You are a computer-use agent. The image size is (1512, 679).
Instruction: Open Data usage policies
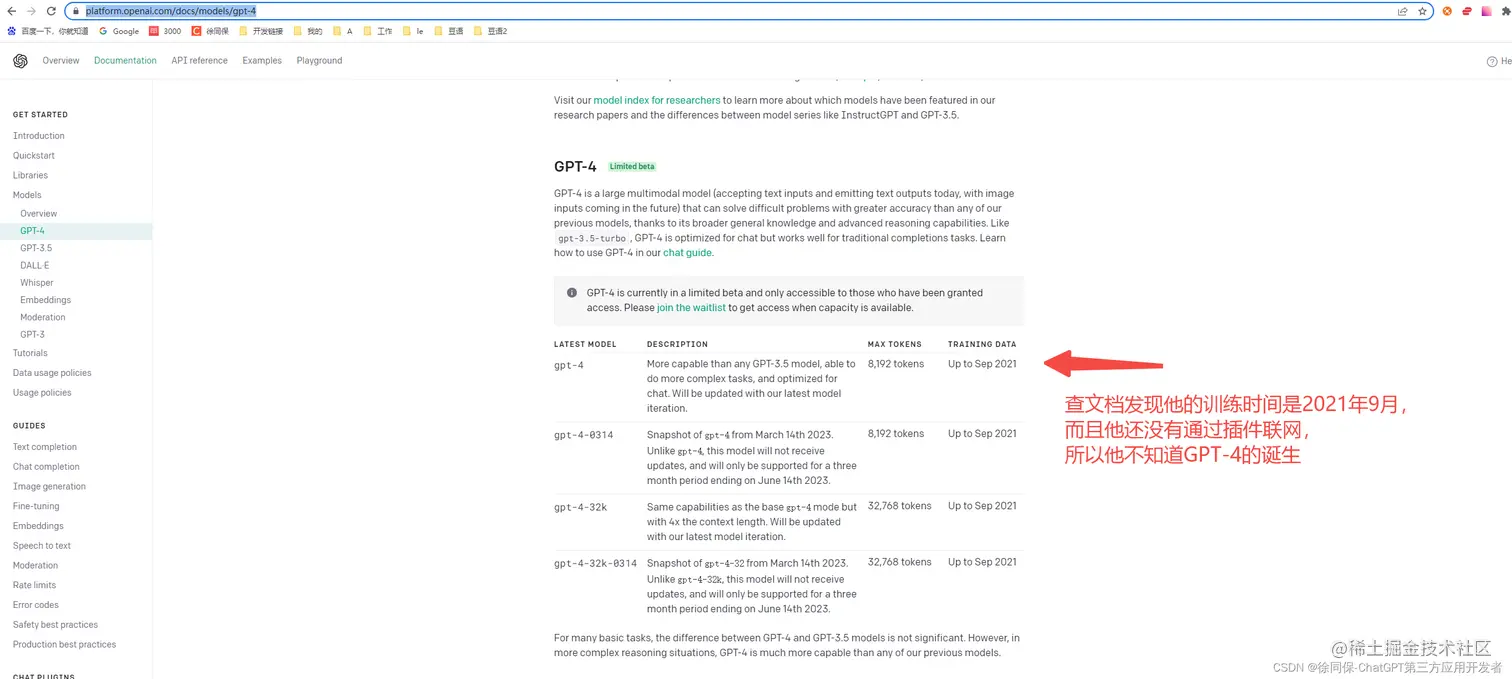(52, 373)
